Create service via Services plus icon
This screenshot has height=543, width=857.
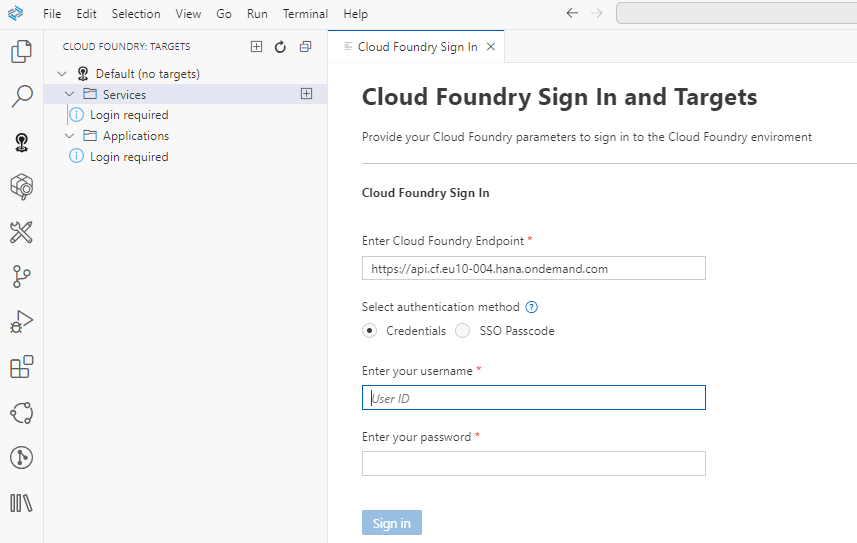[307, 94]
